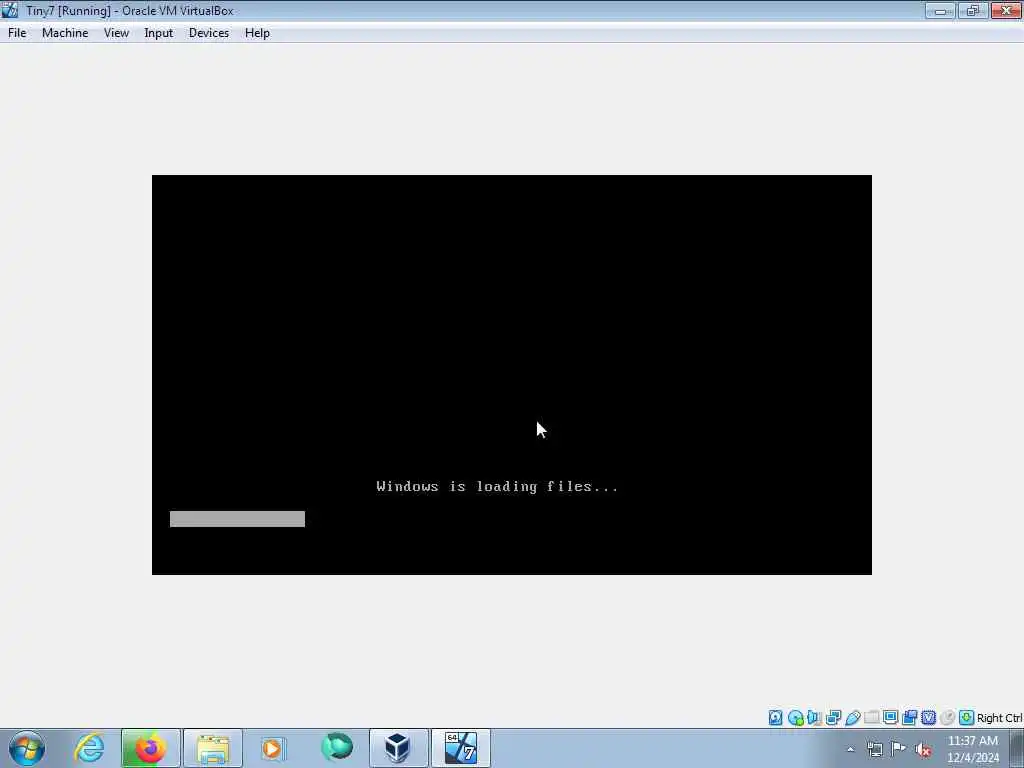This screenshot has width=1024, height=768.
Task: Open the Devices menu
Action: click(208, 33)
